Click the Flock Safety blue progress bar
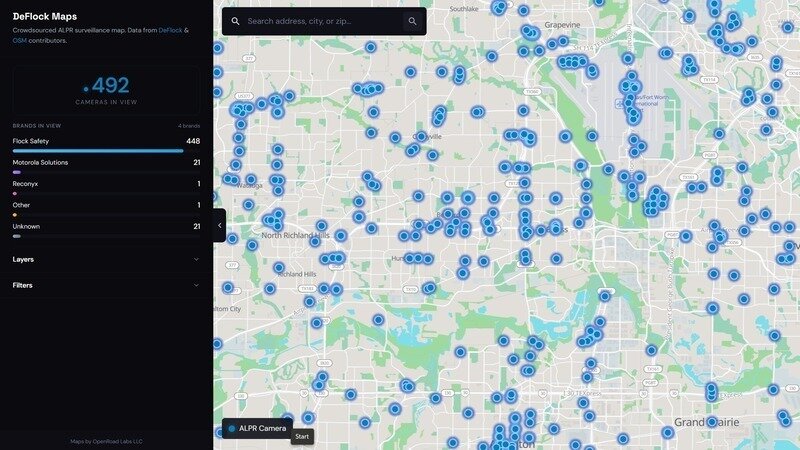 click(98, 151)
